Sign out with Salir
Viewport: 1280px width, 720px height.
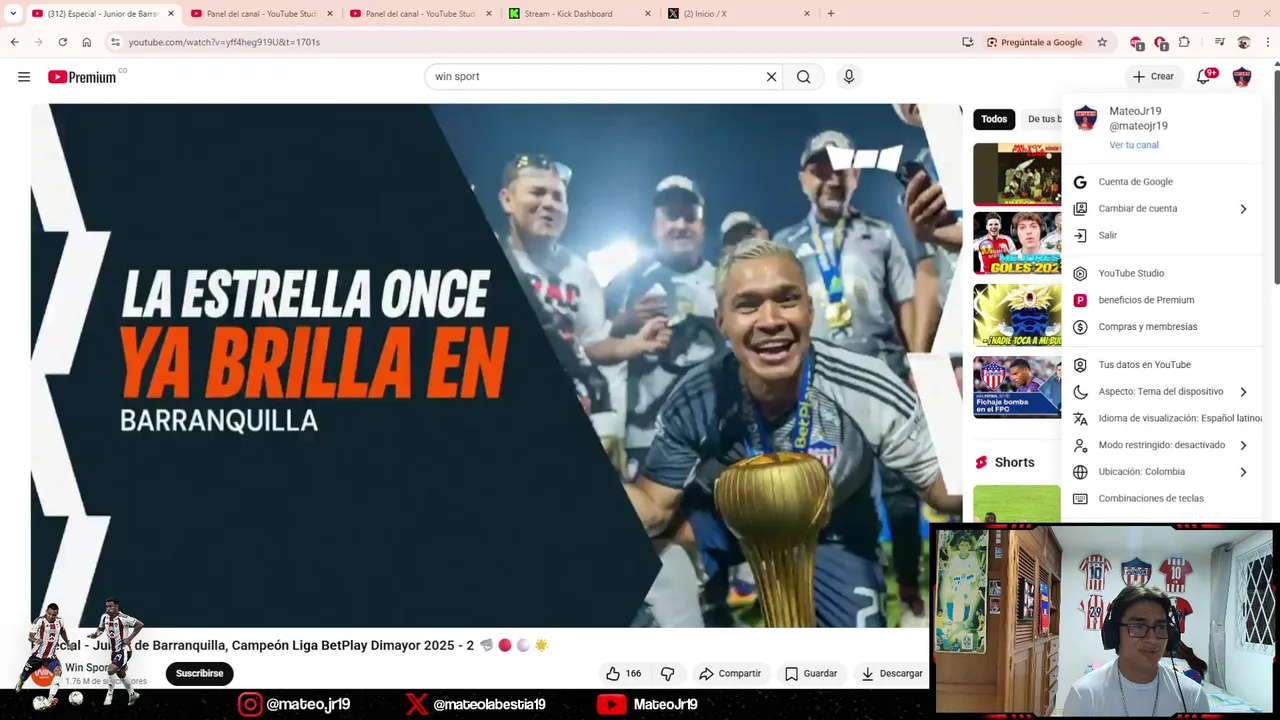pyautogui.click(x=1162, y=236)
